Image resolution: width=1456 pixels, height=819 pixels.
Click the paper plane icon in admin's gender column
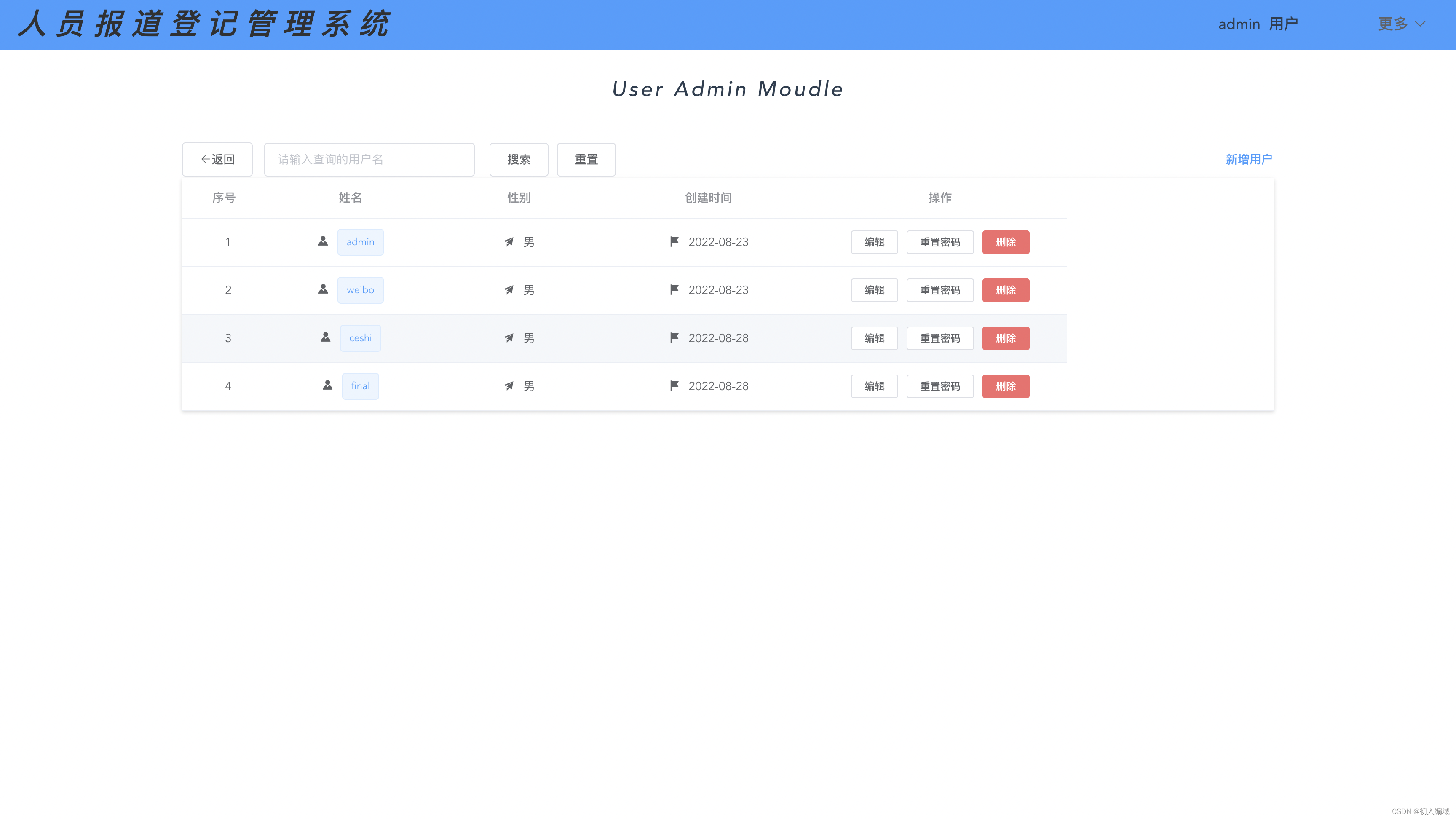pos(508,241)
